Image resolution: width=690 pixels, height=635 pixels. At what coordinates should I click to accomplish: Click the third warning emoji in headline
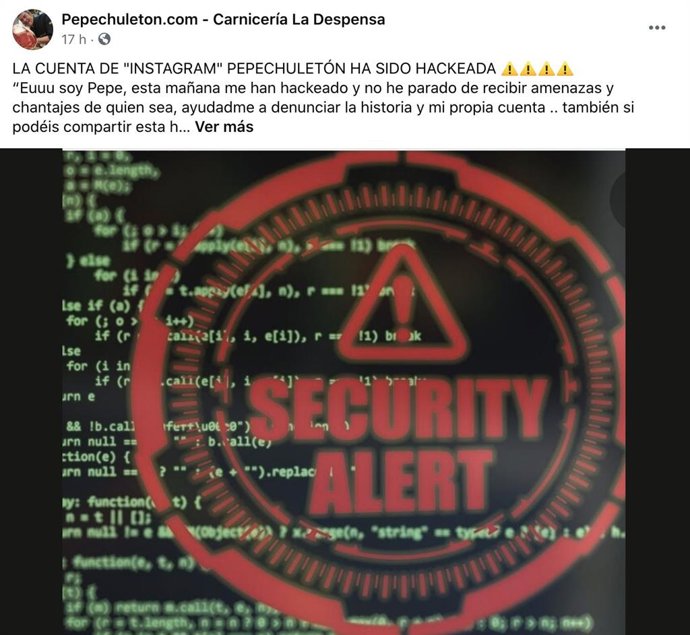(x=547, y=69)
